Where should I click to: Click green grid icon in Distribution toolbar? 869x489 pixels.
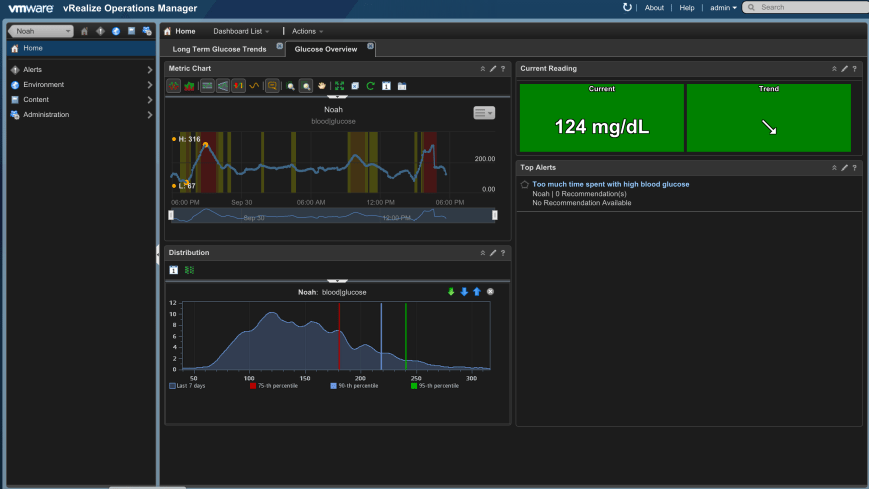coord(190,270)
